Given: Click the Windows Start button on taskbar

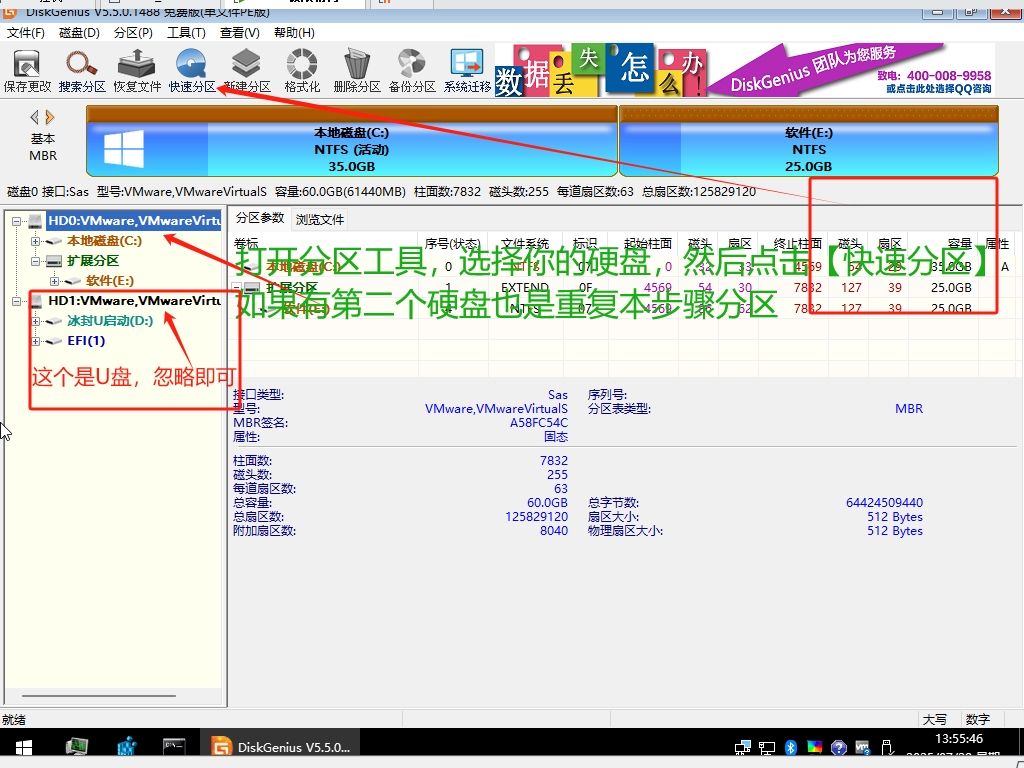Looking at the screenshot, I should coord(22,747).
